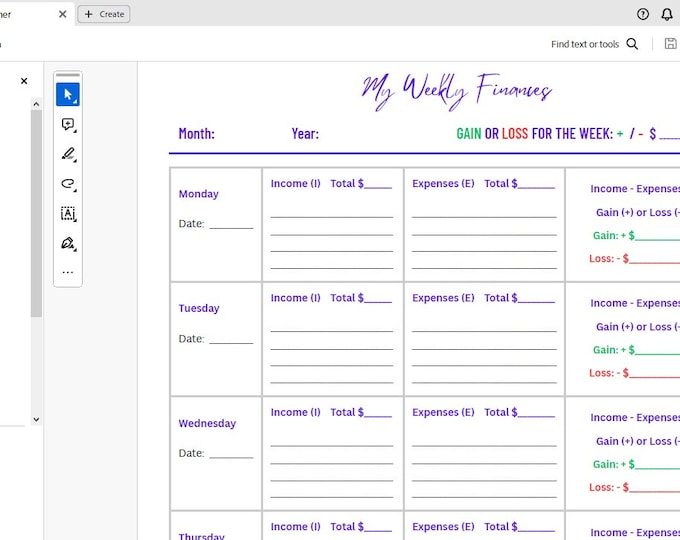Click Wednesday's Income (I) heading
680x540 pixels.
pyautogui.click(x=295, y=412)
